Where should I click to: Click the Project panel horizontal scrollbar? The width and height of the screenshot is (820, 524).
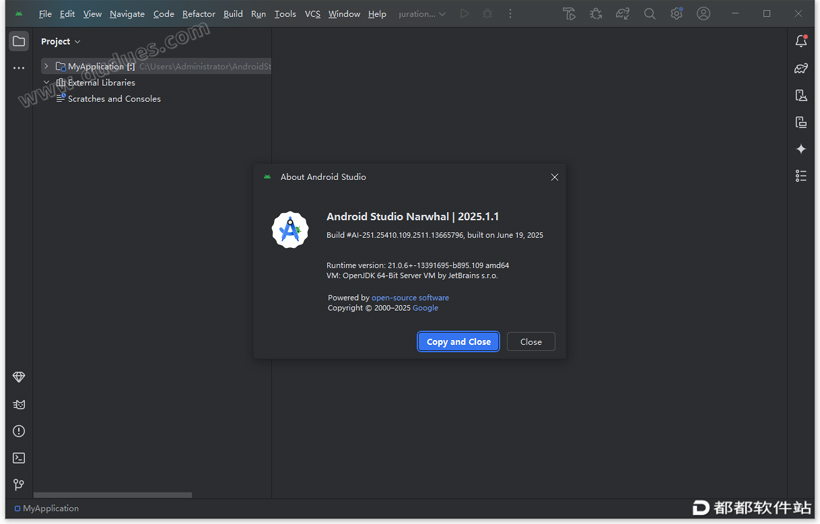(113, 495)
